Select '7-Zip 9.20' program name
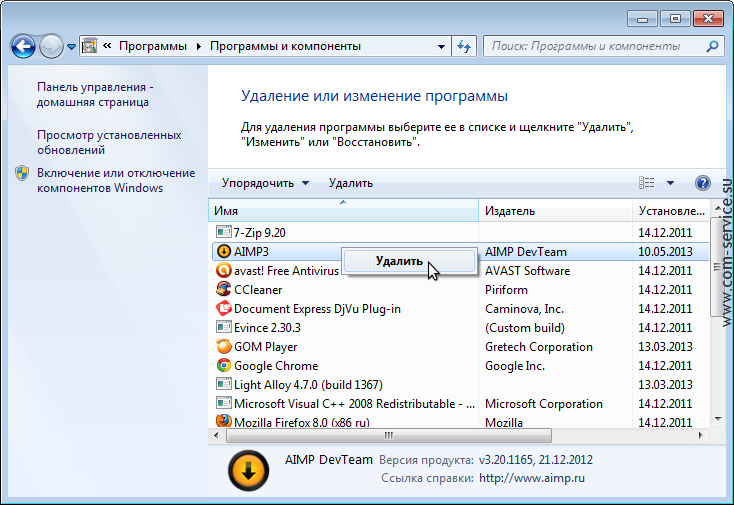 tap(259, 233)
